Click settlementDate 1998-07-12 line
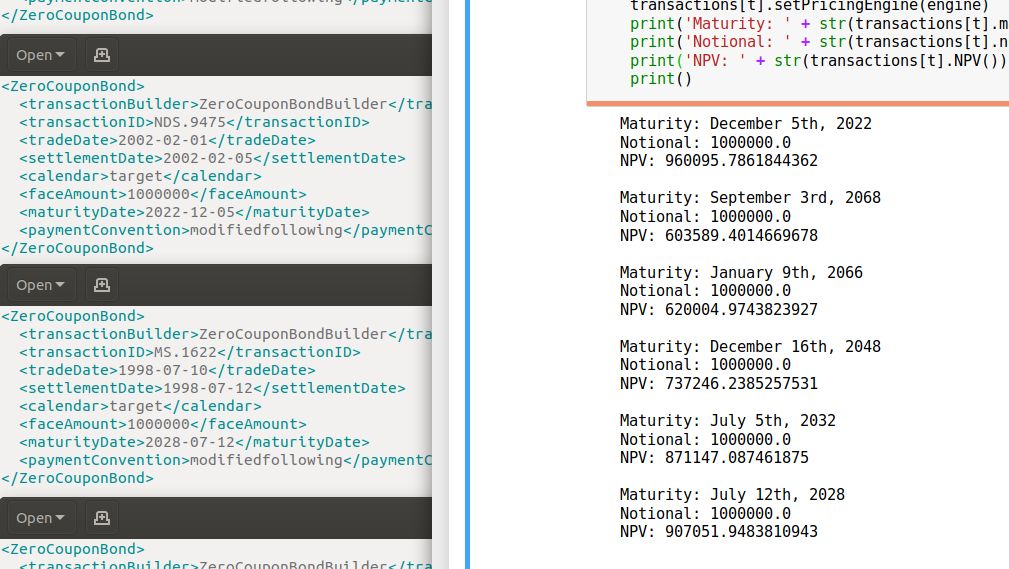 pyautogui.click(x=212, y=388)
